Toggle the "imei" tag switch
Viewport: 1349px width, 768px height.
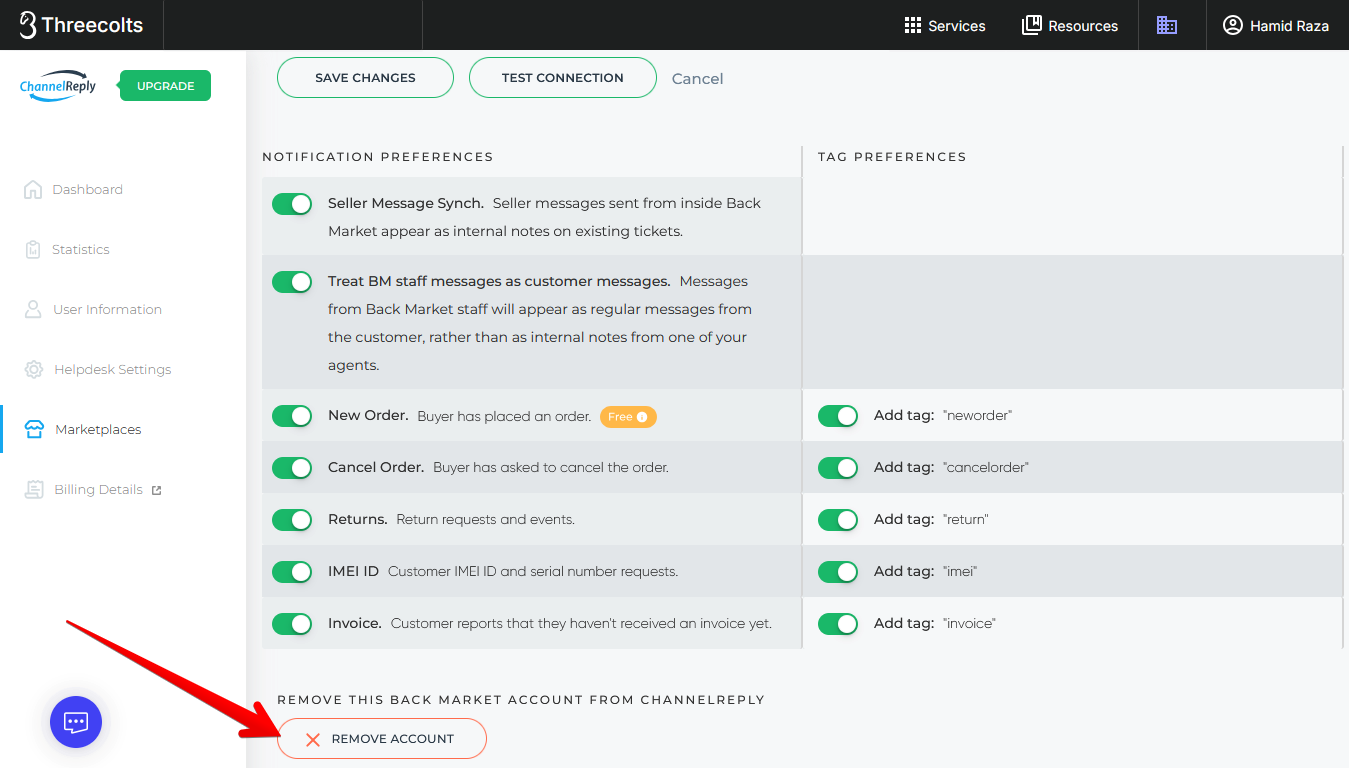pos(838,572)
